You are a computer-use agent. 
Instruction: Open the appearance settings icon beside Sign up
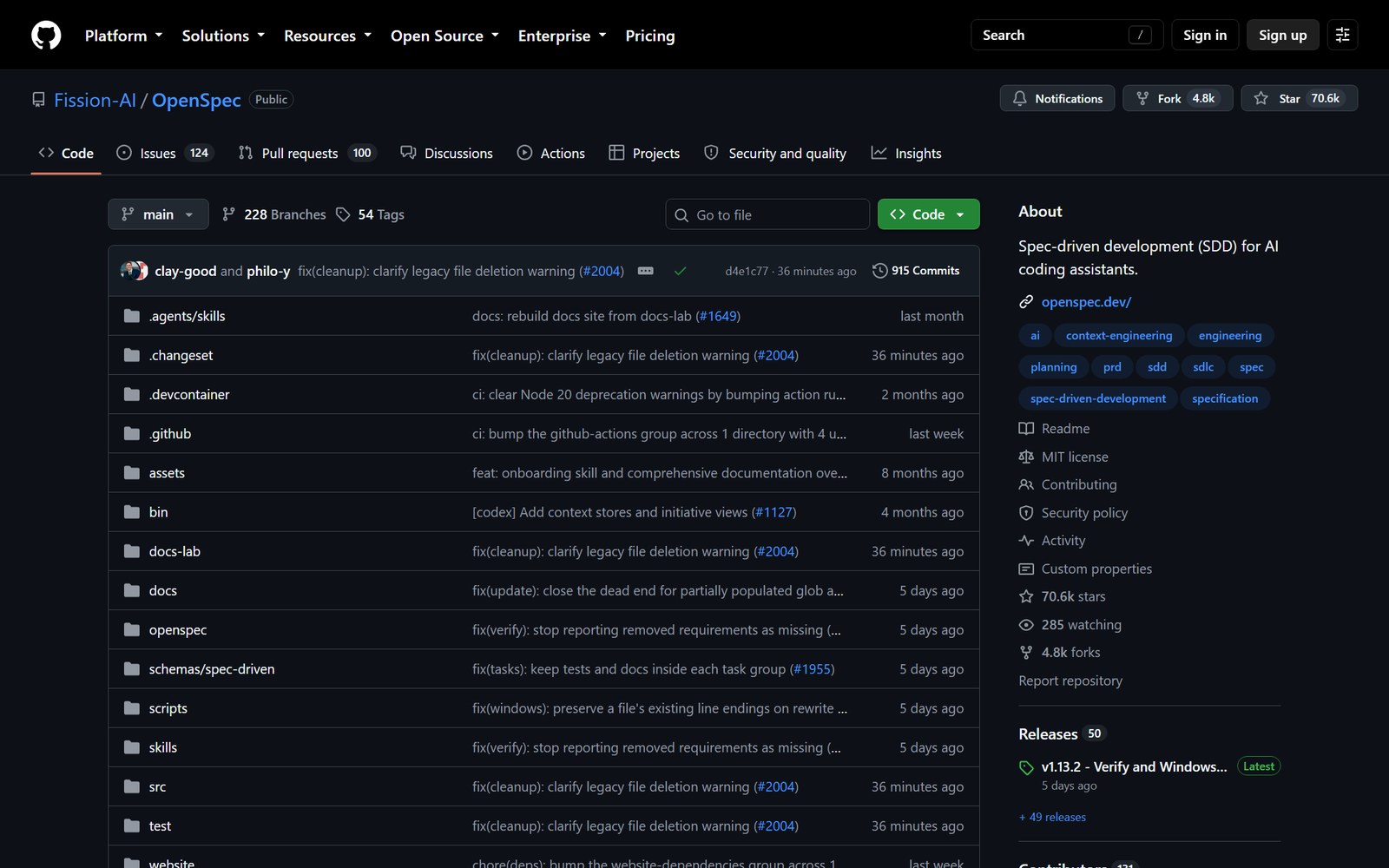(x=1342, y=35)
